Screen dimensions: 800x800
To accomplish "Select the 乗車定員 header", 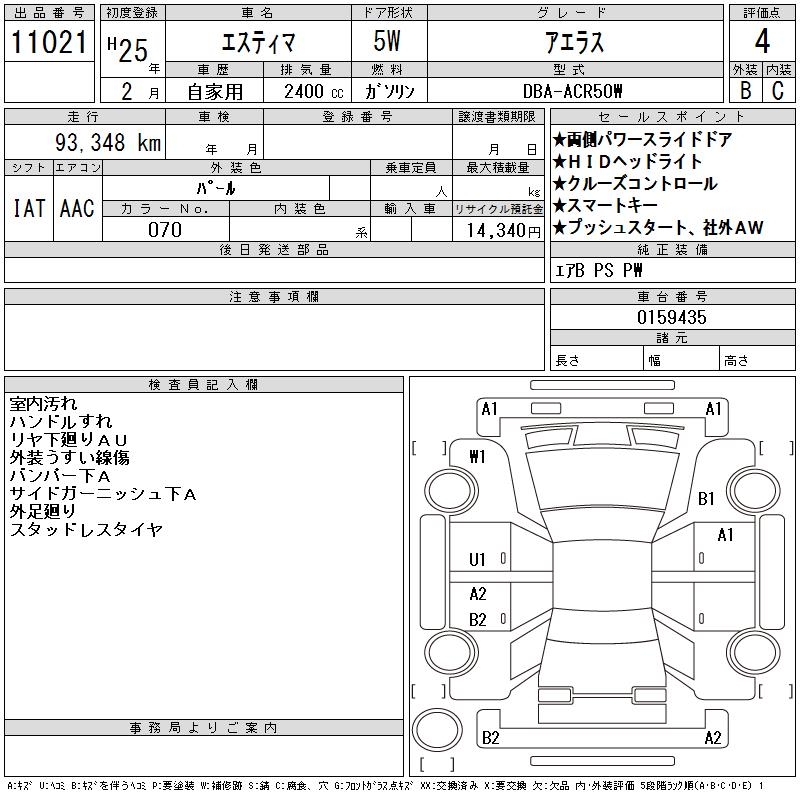I will [x=411, y=168].
